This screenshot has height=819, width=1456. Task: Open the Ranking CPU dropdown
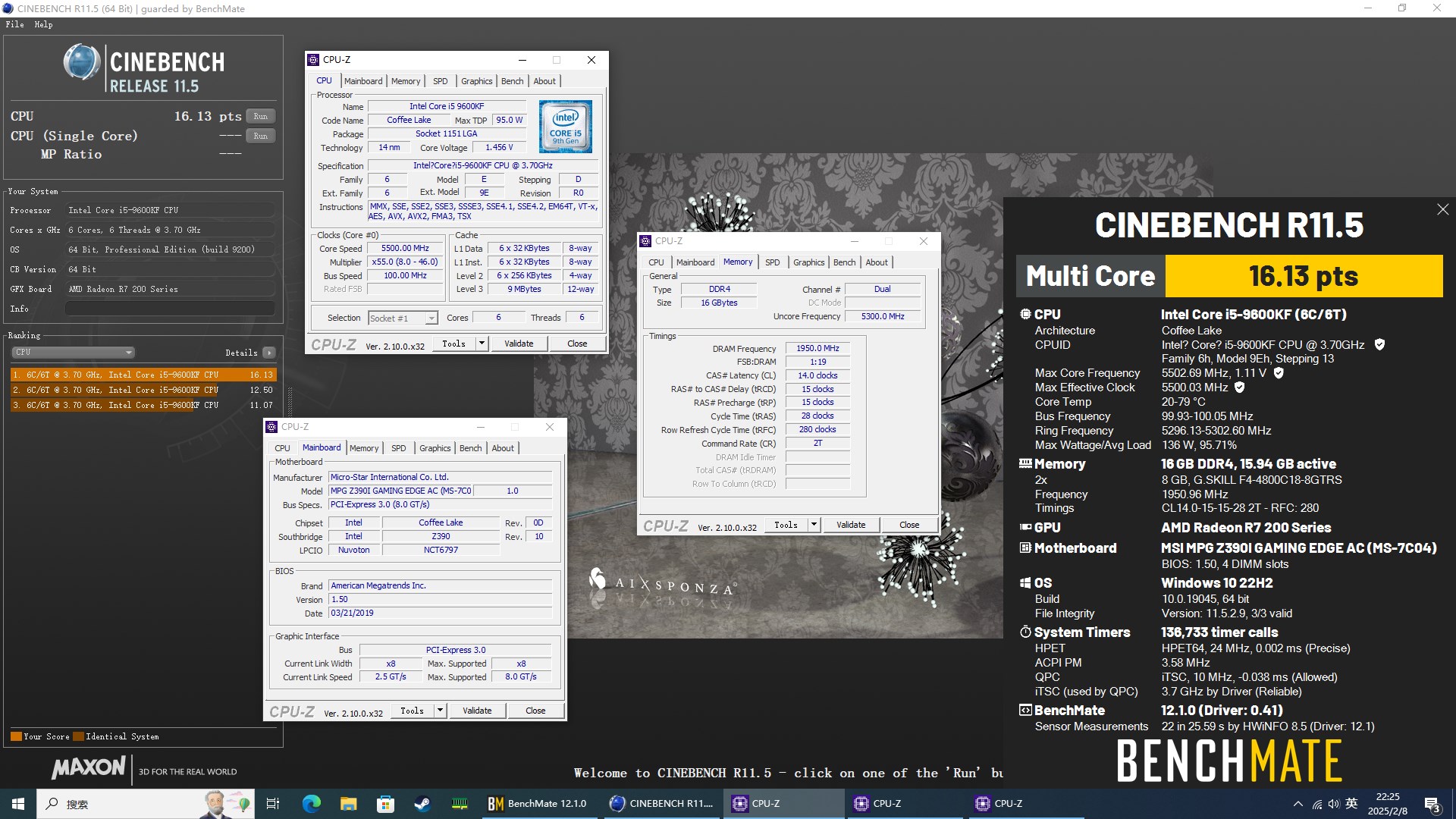click(x=74, y=353)
